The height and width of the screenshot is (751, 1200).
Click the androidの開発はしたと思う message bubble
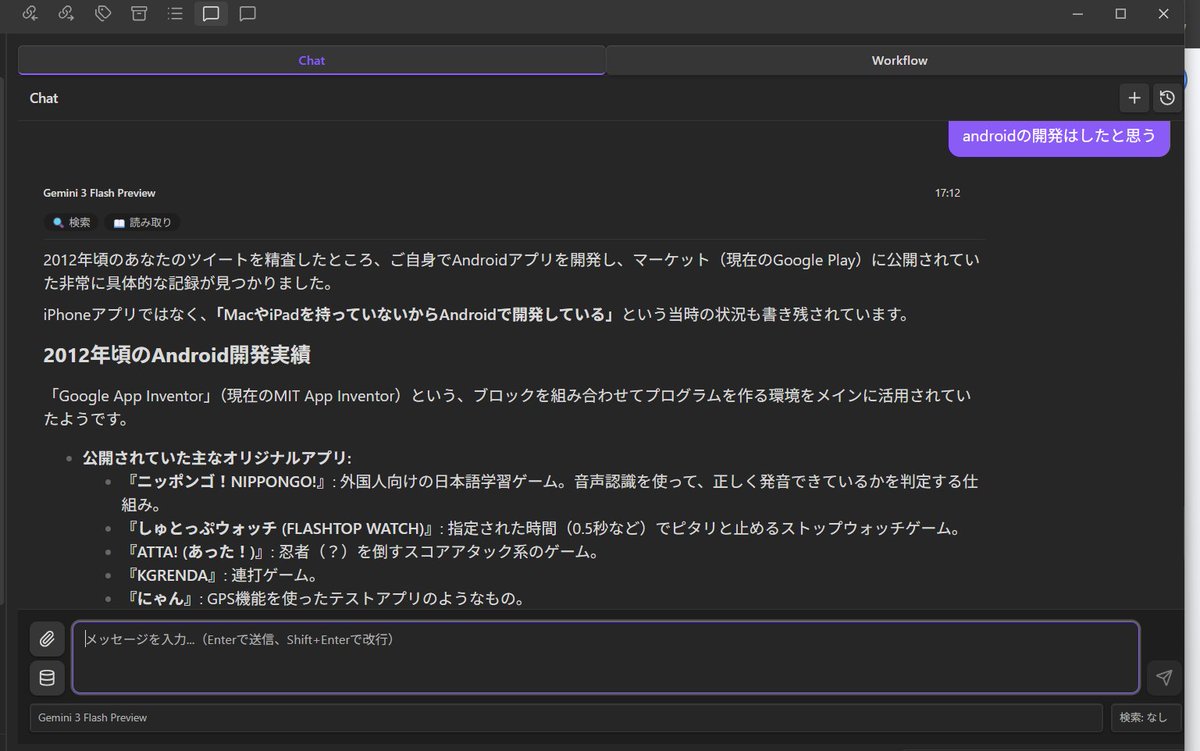(x=1059, y=137)
